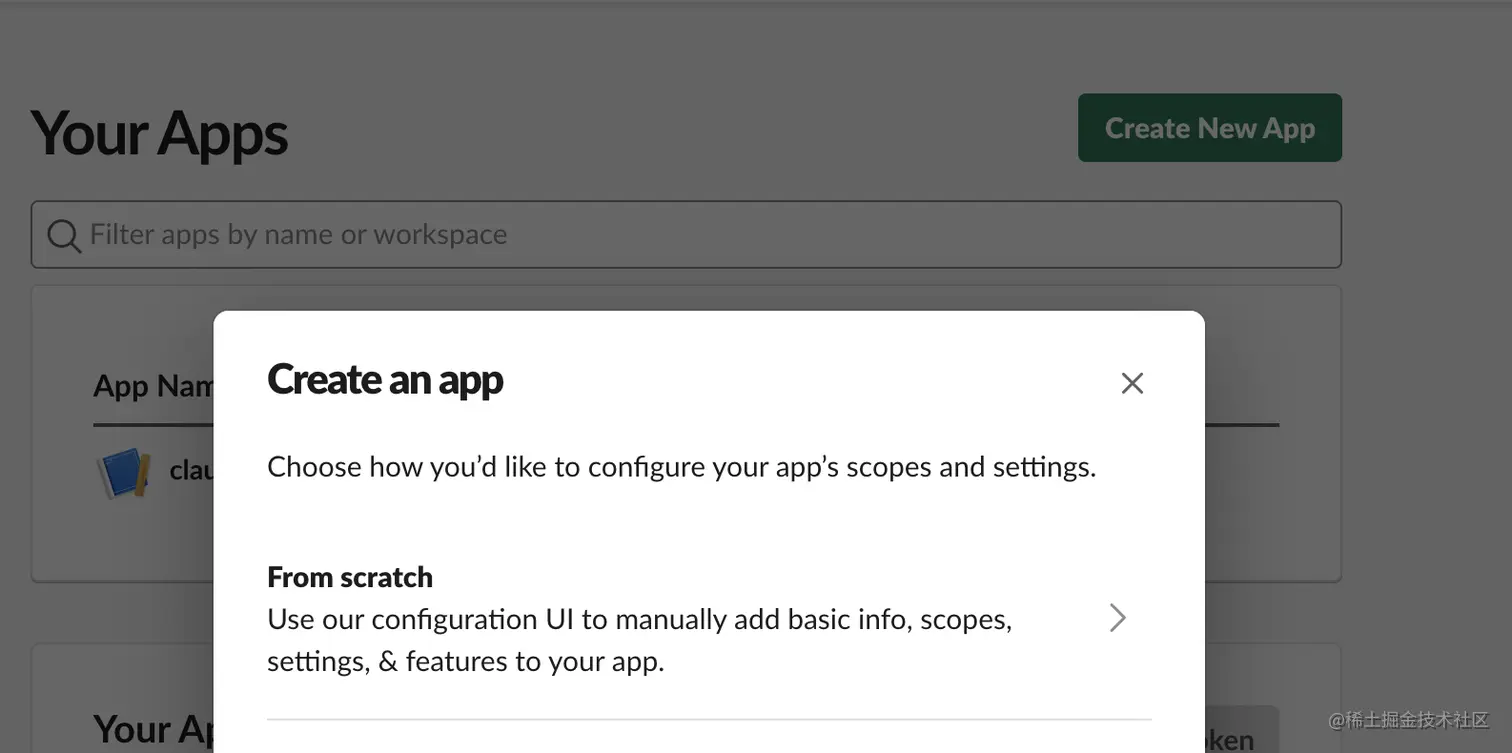Click the underline beneath App Name header

click(152, 425)
